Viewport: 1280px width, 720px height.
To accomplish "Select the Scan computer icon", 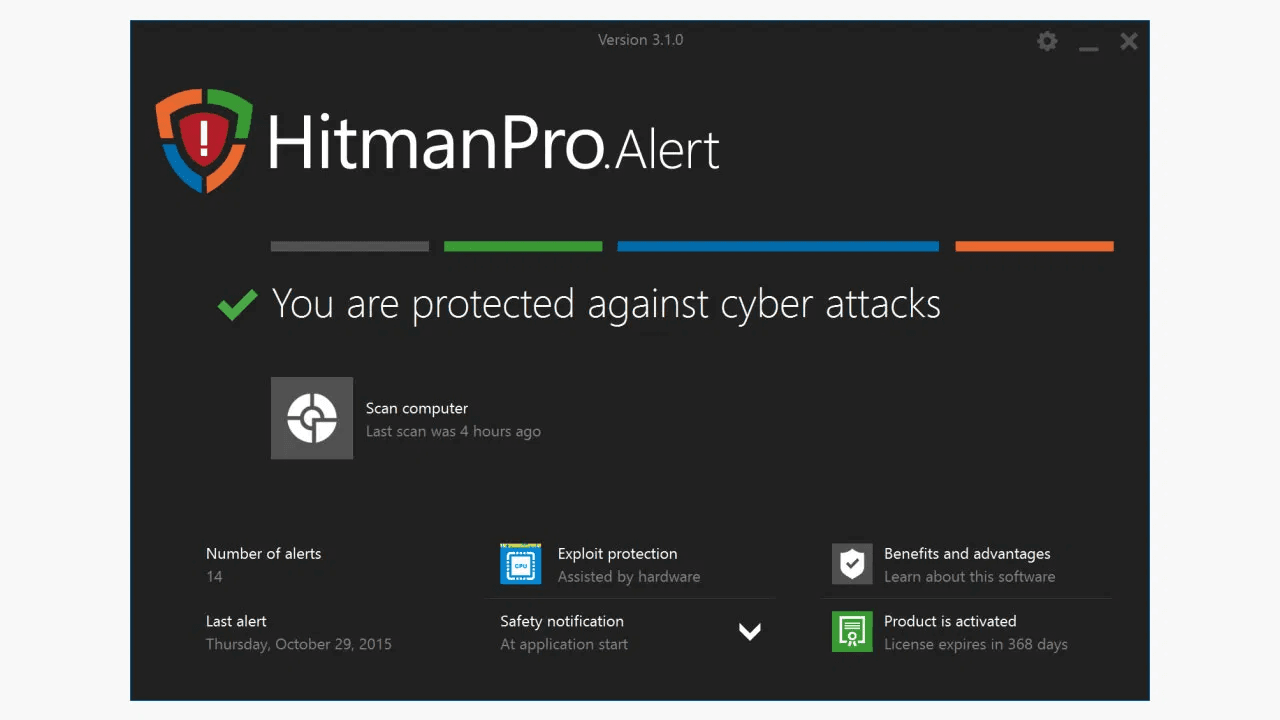I will click(311, 418).
